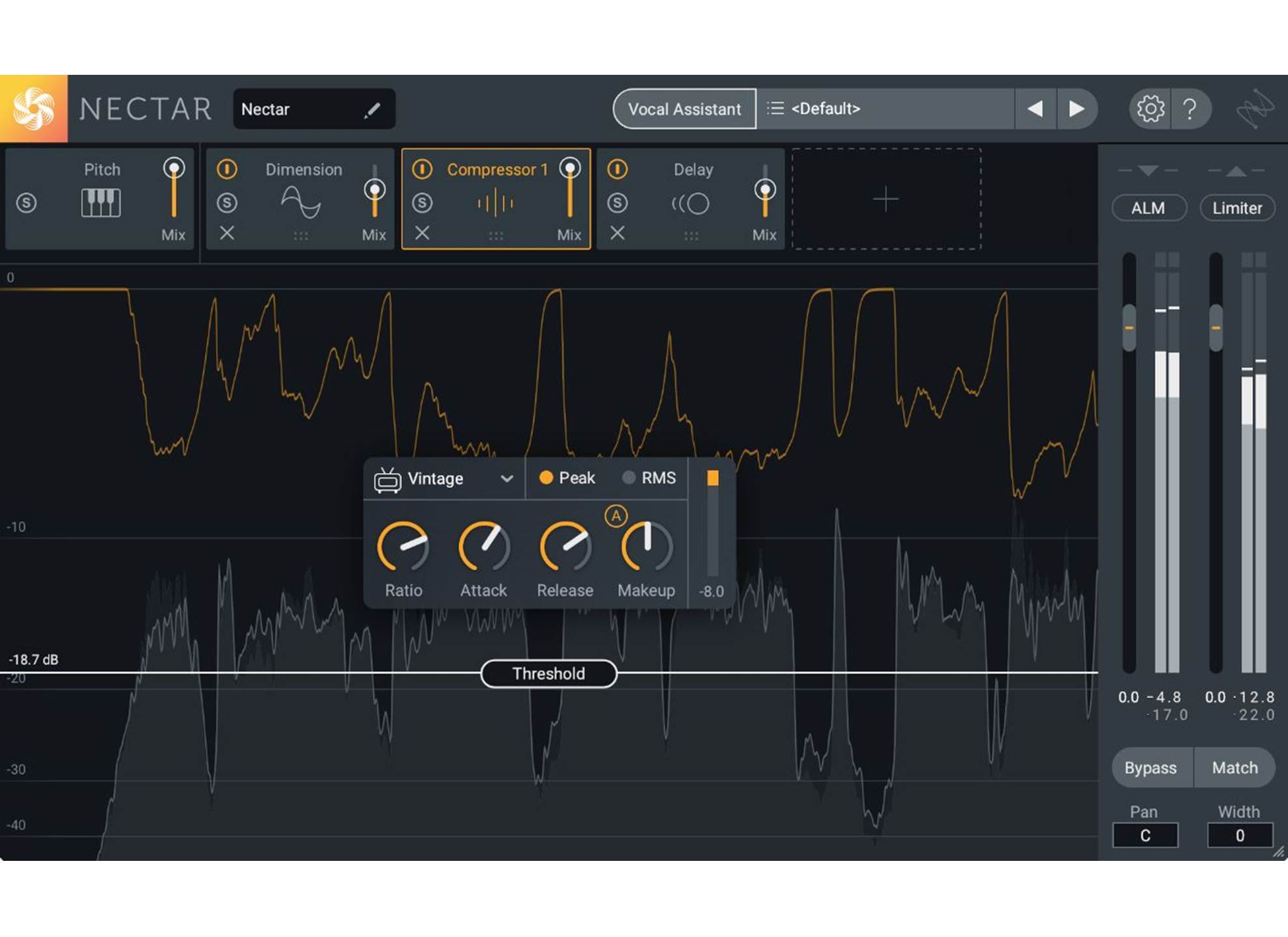Click the Vintage mode TV icon
Screen dimensions: 1288x937
pyautogui.click(x=387, y=480)
